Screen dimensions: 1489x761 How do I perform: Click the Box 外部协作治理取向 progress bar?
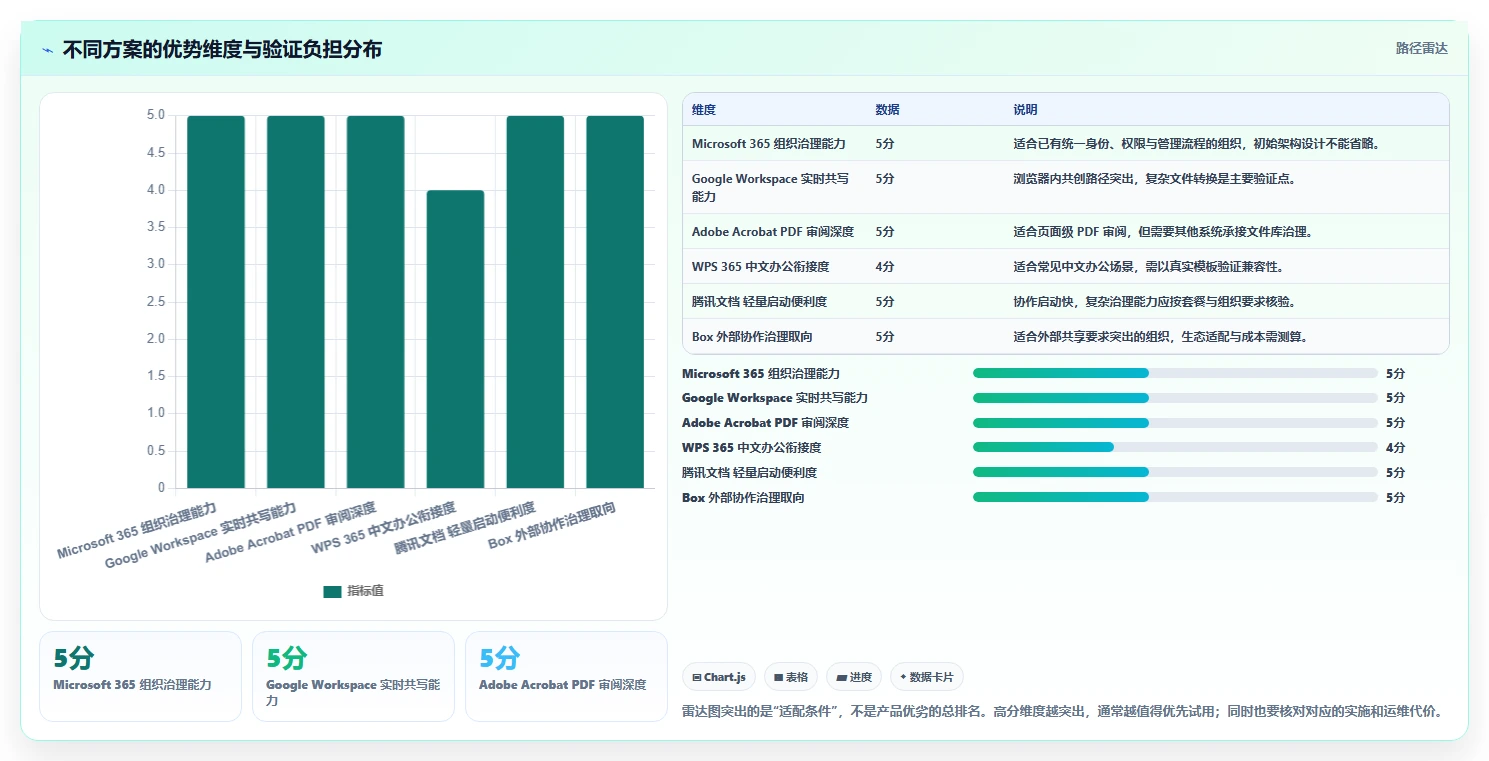[x=1175, y=497]
